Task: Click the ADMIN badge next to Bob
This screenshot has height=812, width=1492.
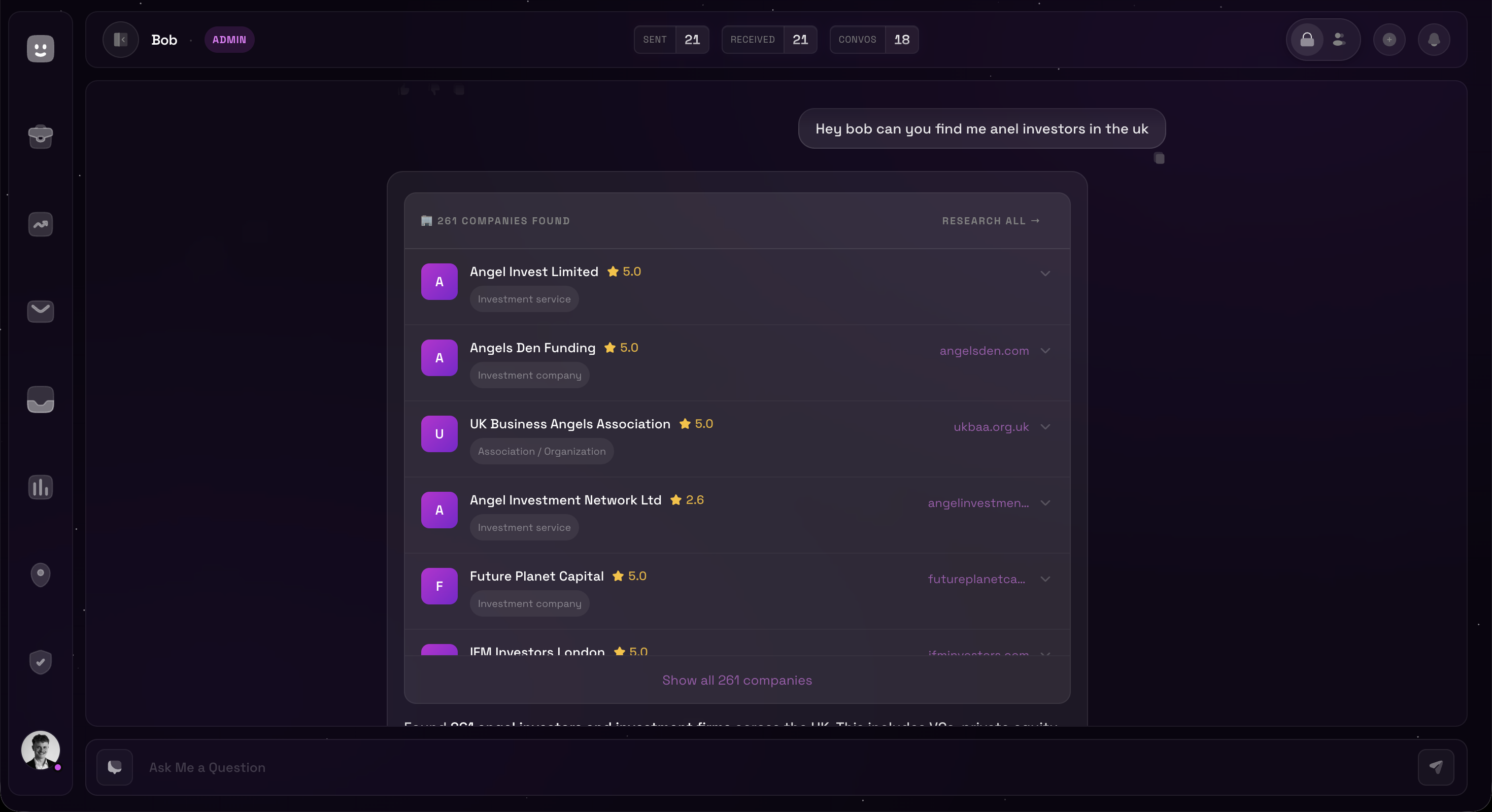Action: 229,40
